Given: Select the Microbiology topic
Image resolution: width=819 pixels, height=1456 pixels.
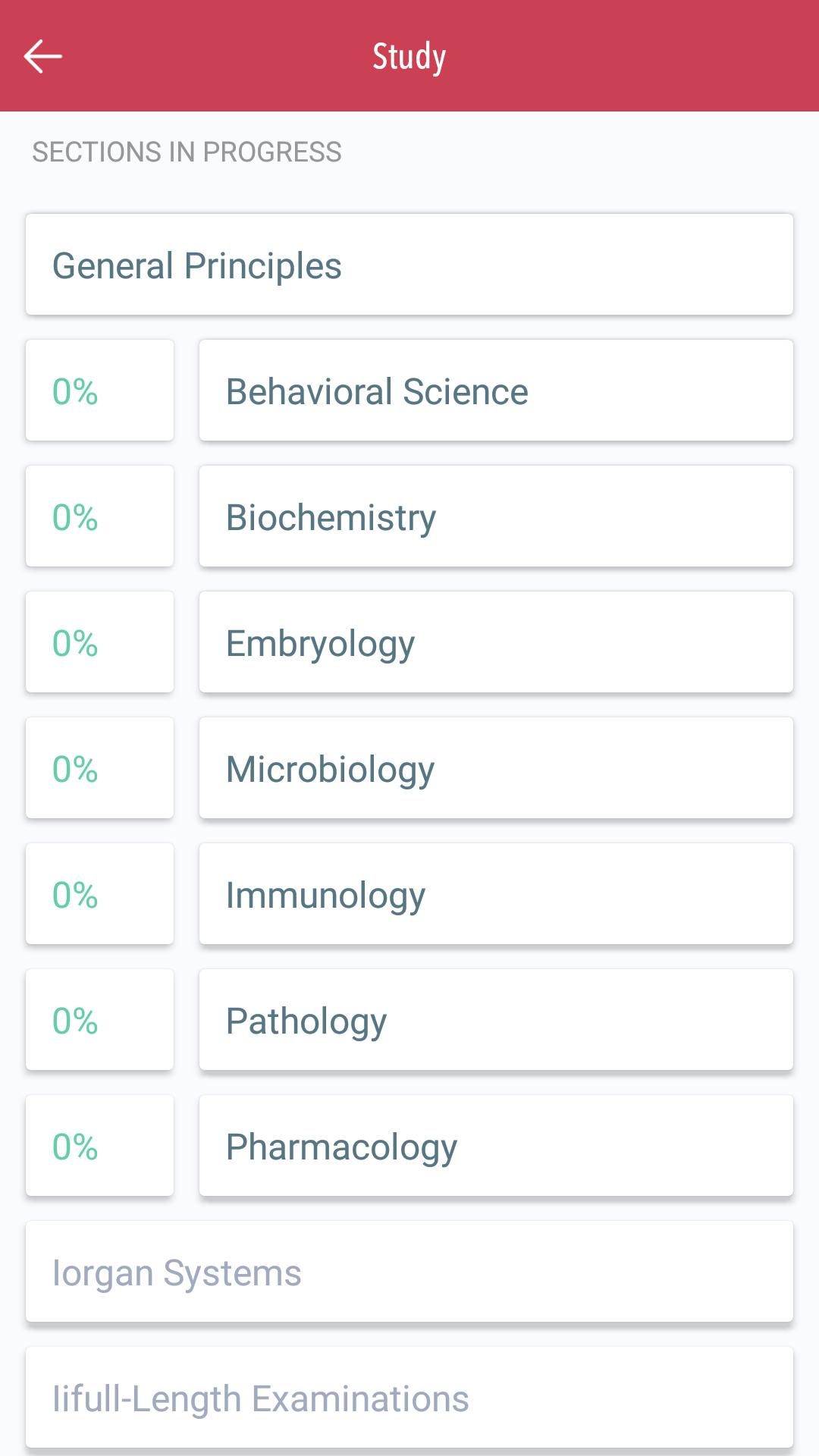Looking at the screenshot, I should 496,768.
